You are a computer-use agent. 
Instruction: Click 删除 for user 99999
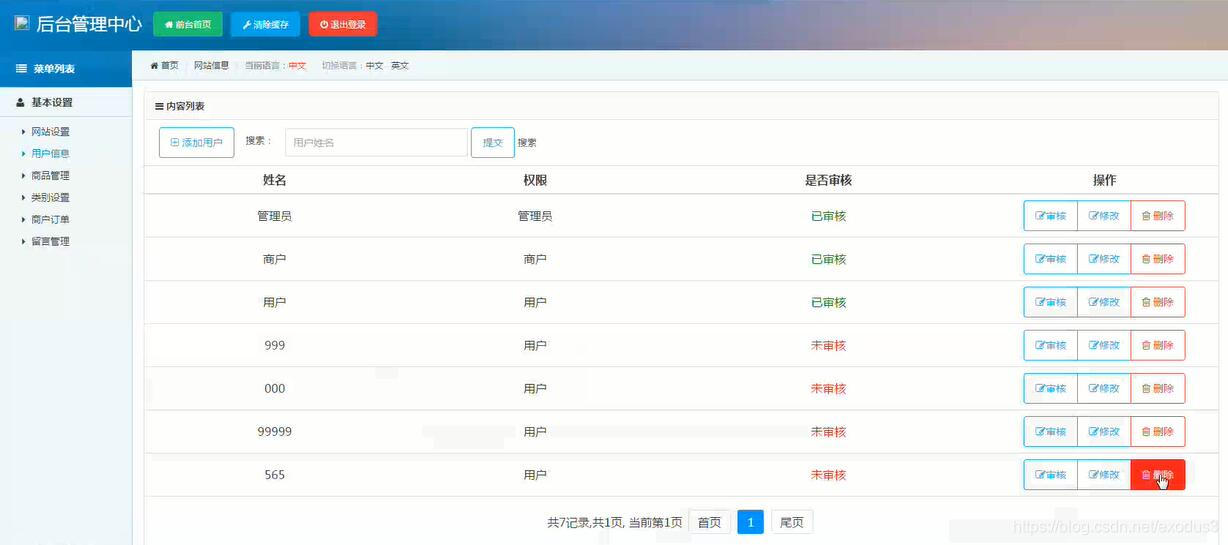point(1158,431)
